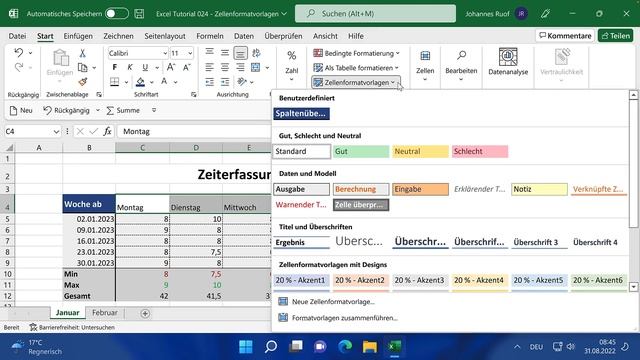
Task: Open the font size 11 dropdown
Action: pyautogui.click(x=190, y=53)
